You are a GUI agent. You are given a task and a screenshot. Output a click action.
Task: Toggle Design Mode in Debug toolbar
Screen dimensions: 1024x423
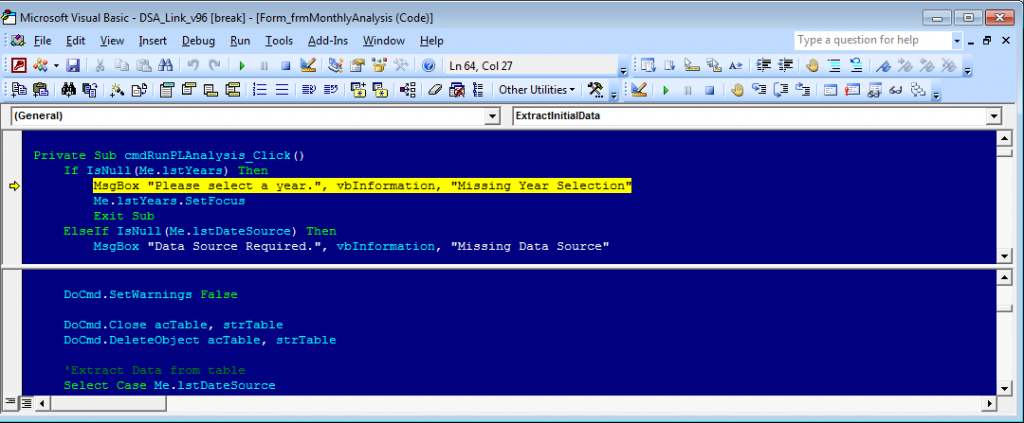639,90
